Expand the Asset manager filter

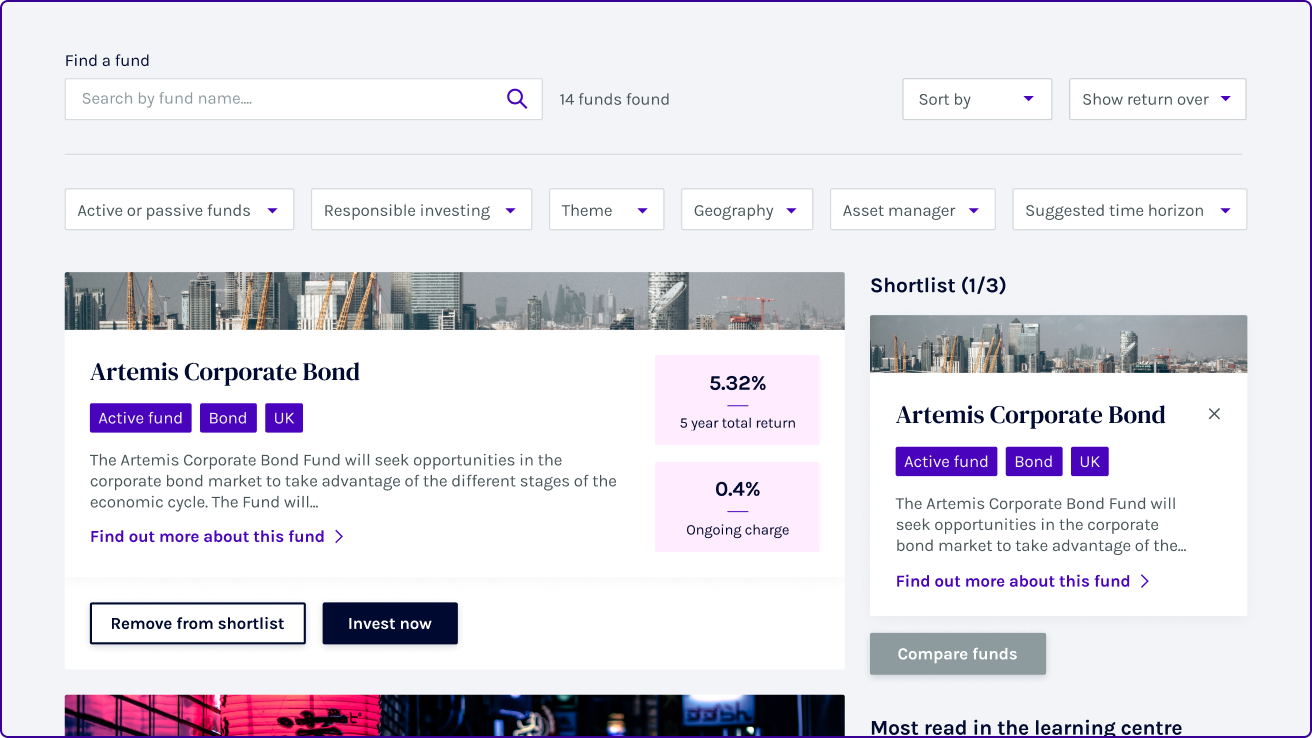pyautogui.click(x=912, y=210)
